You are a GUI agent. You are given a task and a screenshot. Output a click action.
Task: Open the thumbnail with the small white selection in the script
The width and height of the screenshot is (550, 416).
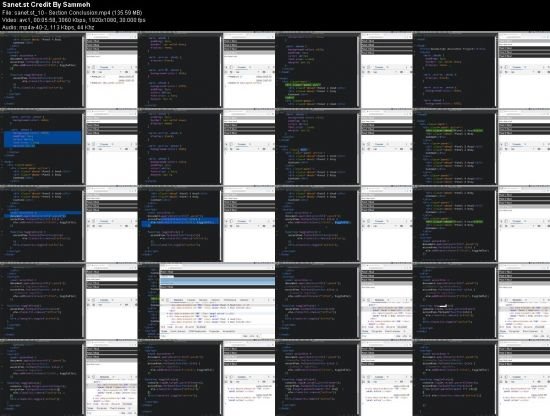(x=481, y=301)
